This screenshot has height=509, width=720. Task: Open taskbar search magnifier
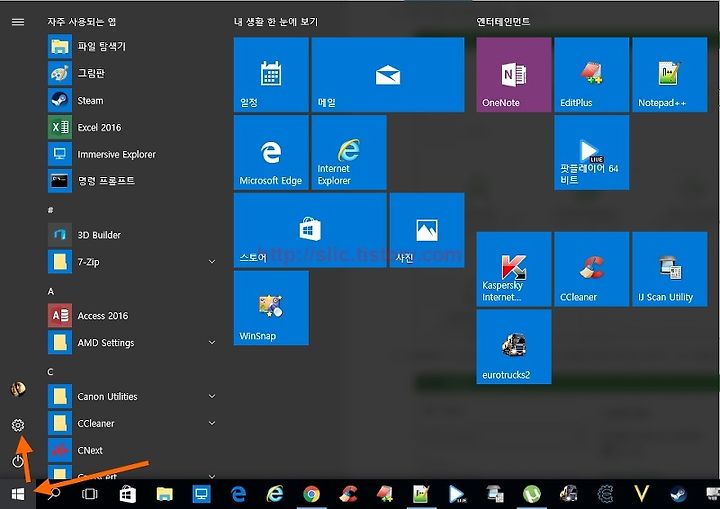tap(54, 494)
